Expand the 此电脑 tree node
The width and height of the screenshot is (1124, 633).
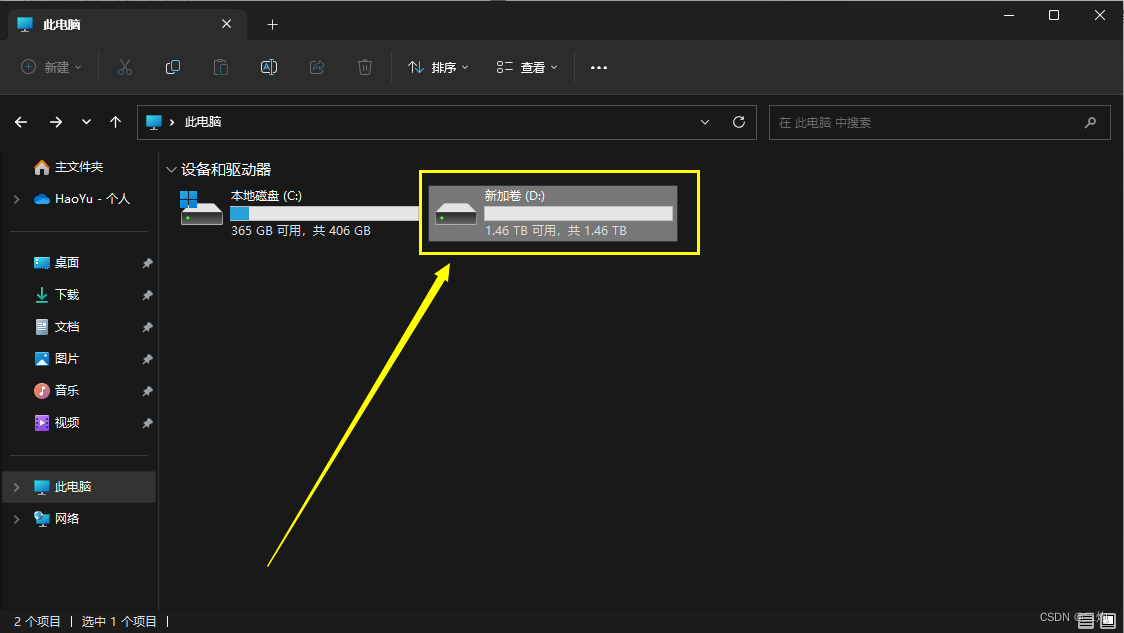(16, 487)
